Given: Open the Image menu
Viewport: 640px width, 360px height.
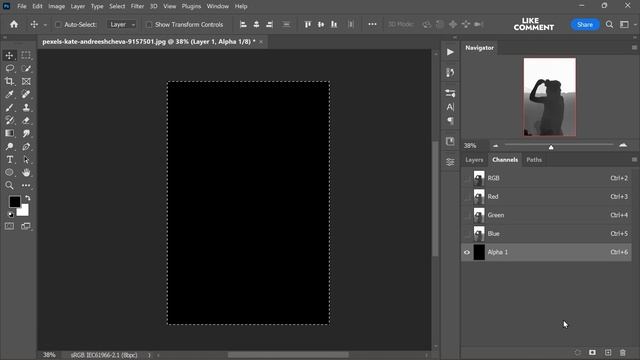Looking at the screenshot, I should click(x=56, y=6).
